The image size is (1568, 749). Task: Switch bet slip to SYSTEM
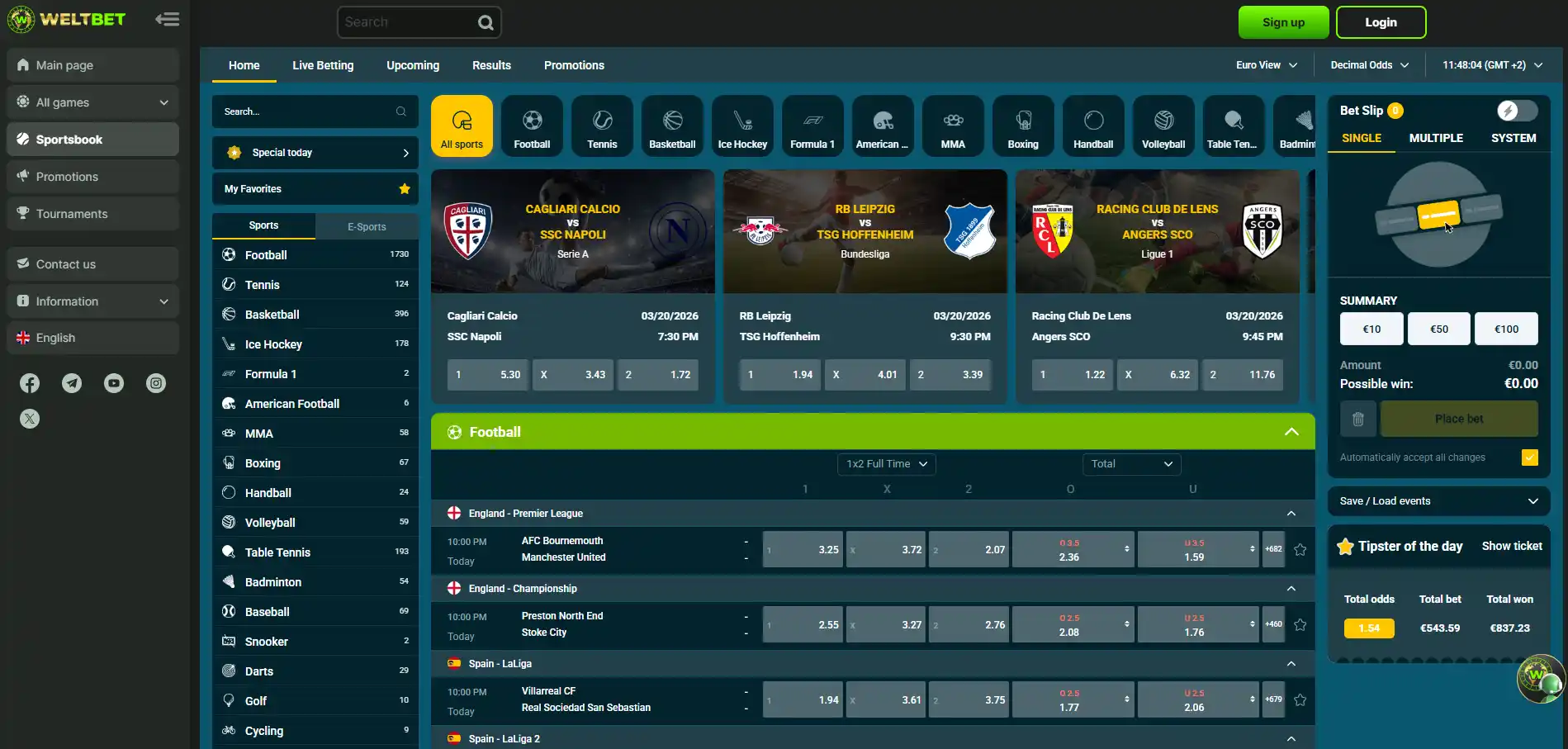(x=1514, y=138)
